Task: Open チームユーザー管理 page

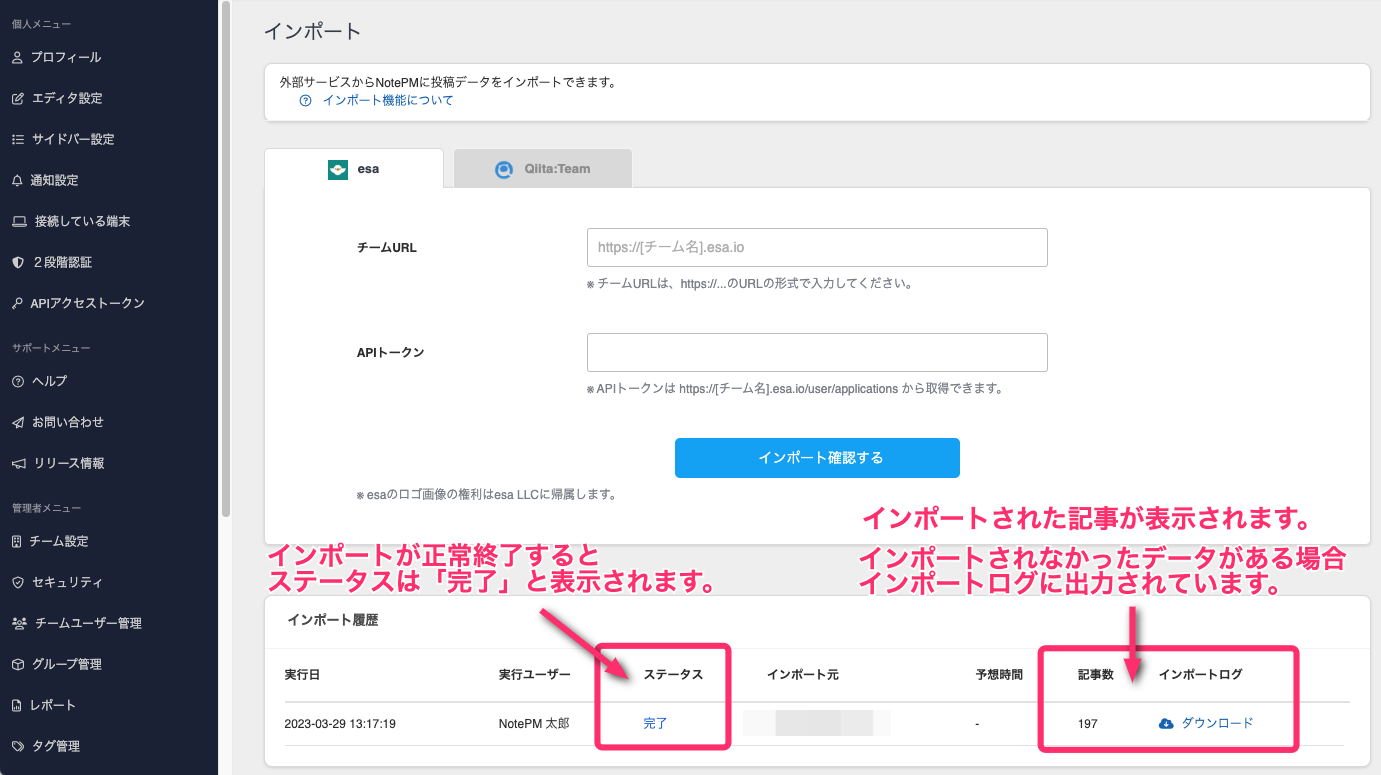Action: coord(88,624)
